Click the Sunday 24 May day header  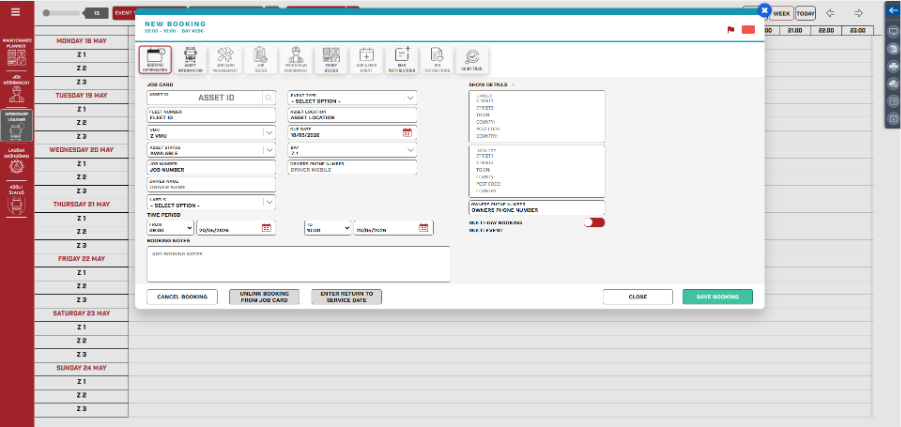pos(82,368)
